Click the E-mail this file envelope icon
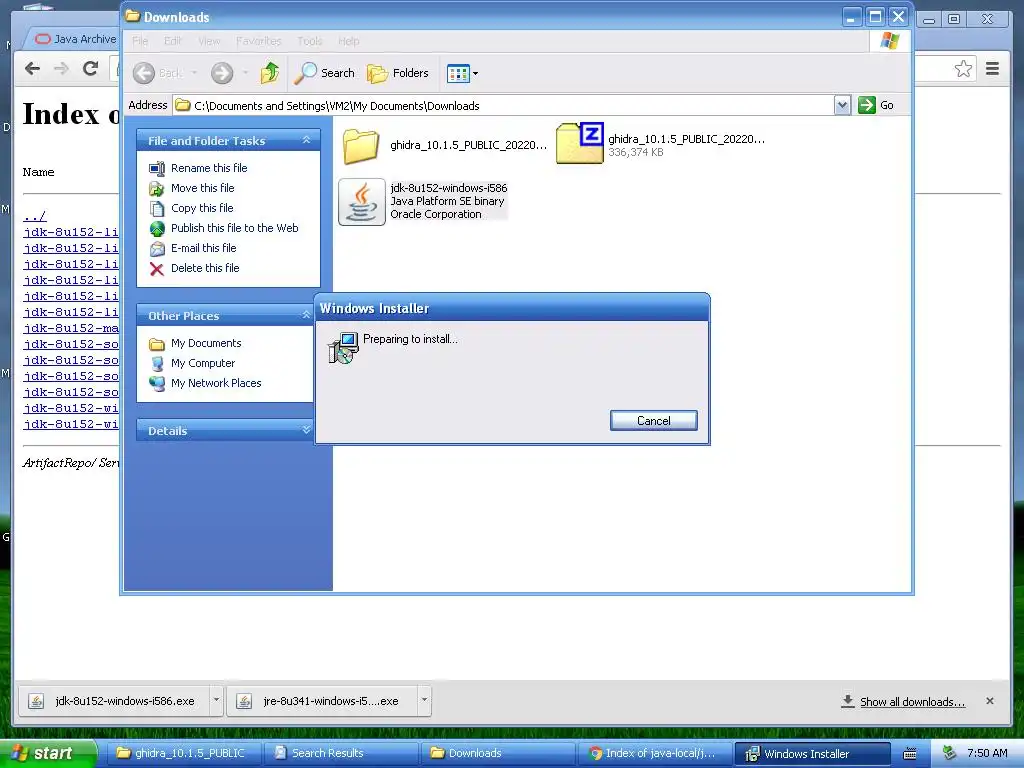Screen dimensions: 1024x768 [x=157, y=249]
